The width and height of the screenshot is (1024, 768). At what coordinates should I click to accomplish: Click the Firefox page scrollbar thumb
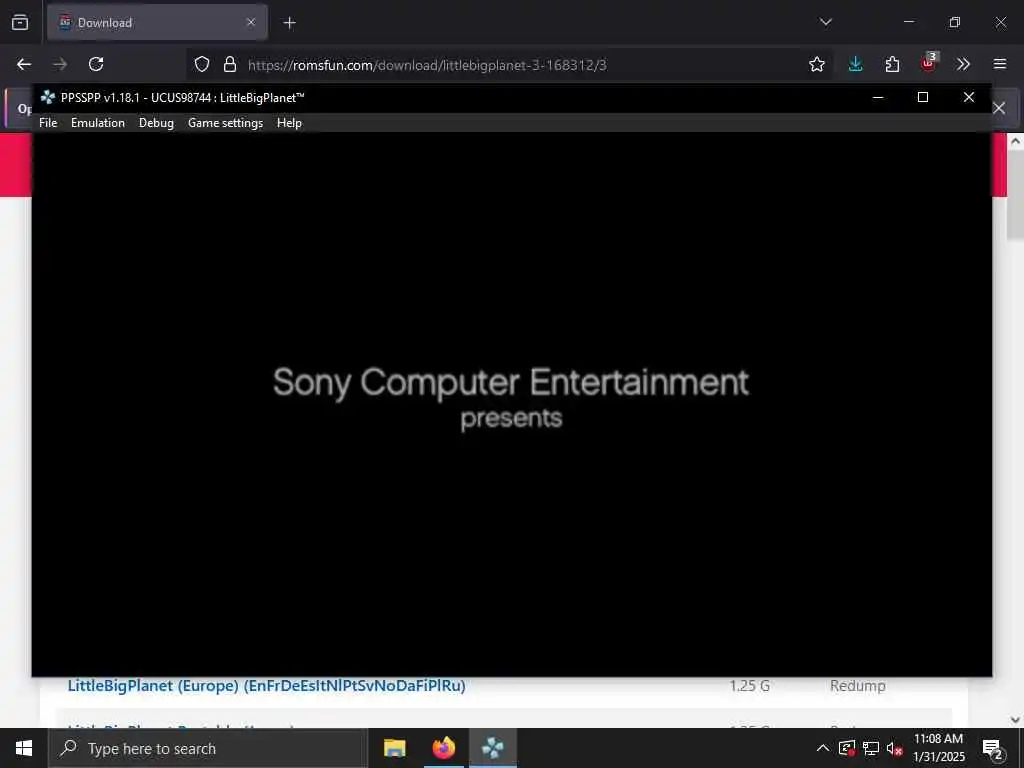coord(1016,196)
